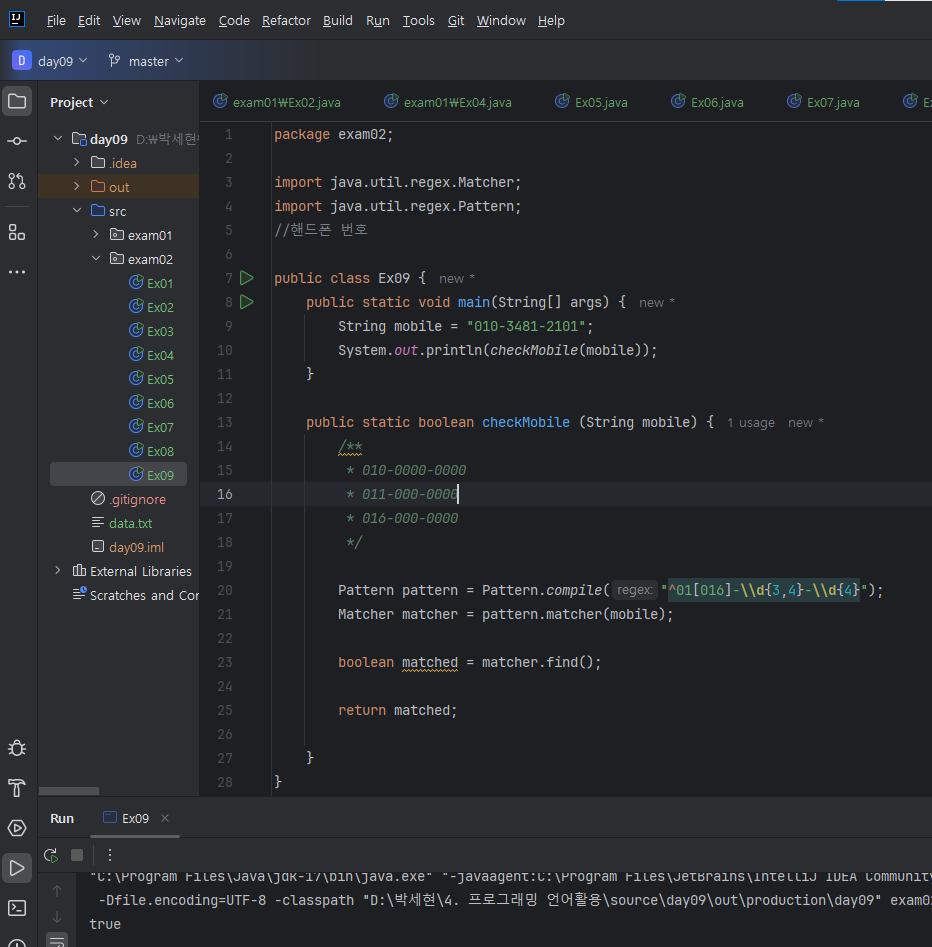The height and width of the screenshot is (947, 932).
Task: Click the checkMobile method name declaration
Action: pyautogui.click(x=525, y=422)
